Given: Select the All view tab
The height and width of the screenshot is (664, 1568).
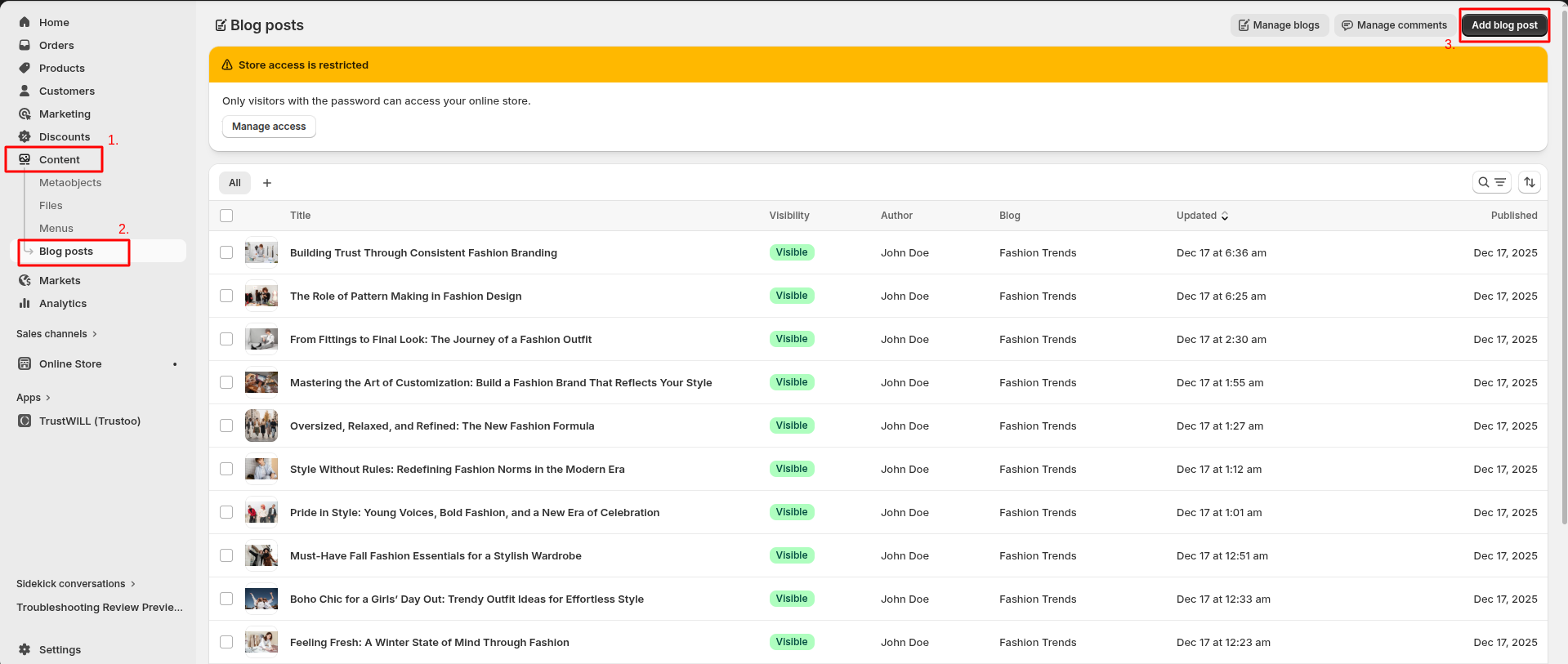Looking at the screenshot, I should 235,183.
